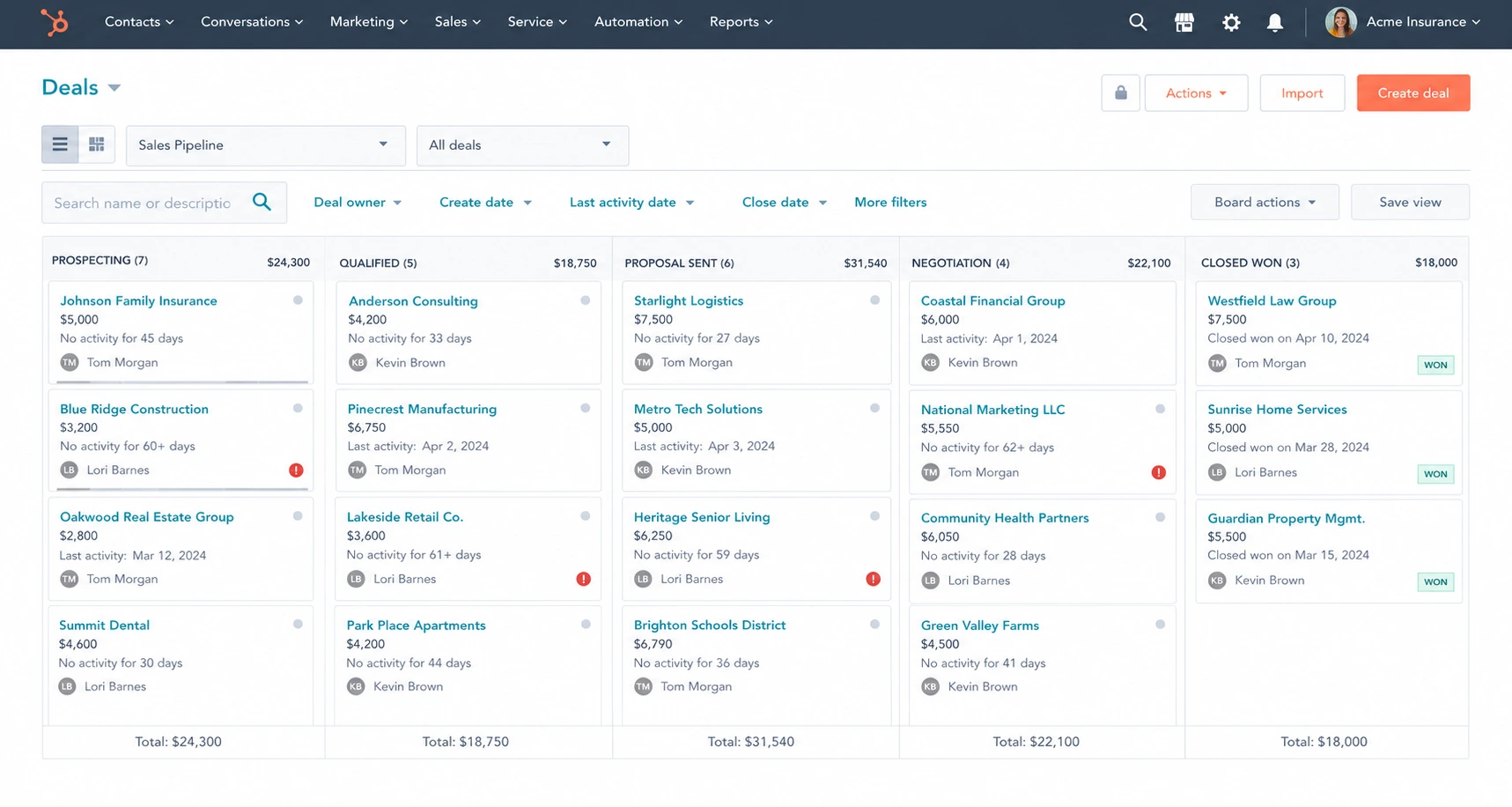Screen dimensions: 1512x807
Task: Click the PROSPECTING (7) column header
Action: [100, 261]
